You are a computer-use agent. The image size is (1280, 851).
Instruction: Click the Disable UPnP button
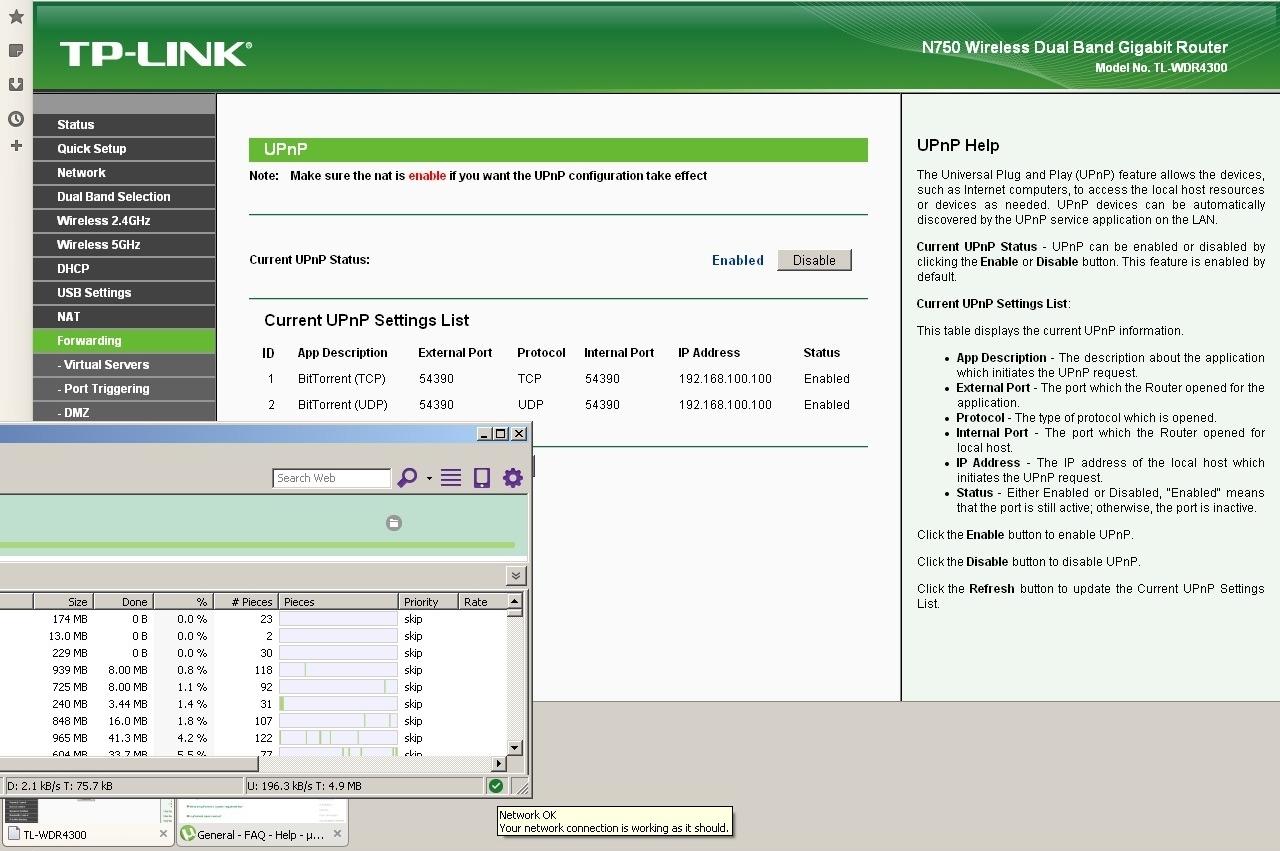(x=814, y=260)
